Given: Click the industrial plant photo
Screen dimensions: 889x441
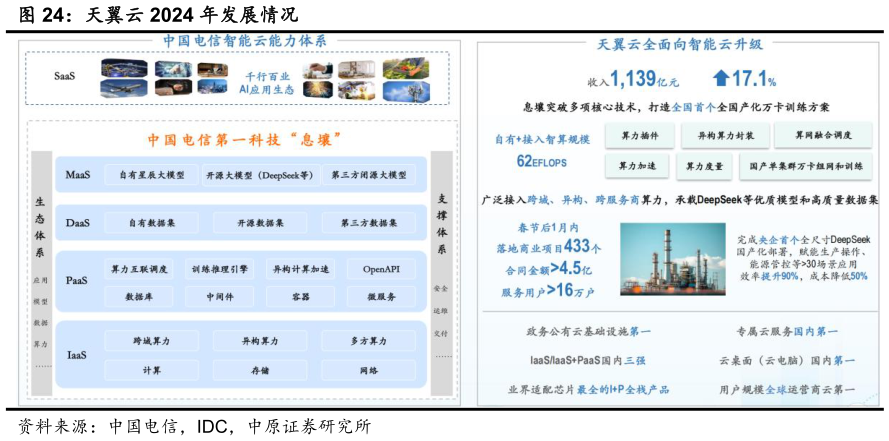Looking at the screenshot, I should click(673, 261).
